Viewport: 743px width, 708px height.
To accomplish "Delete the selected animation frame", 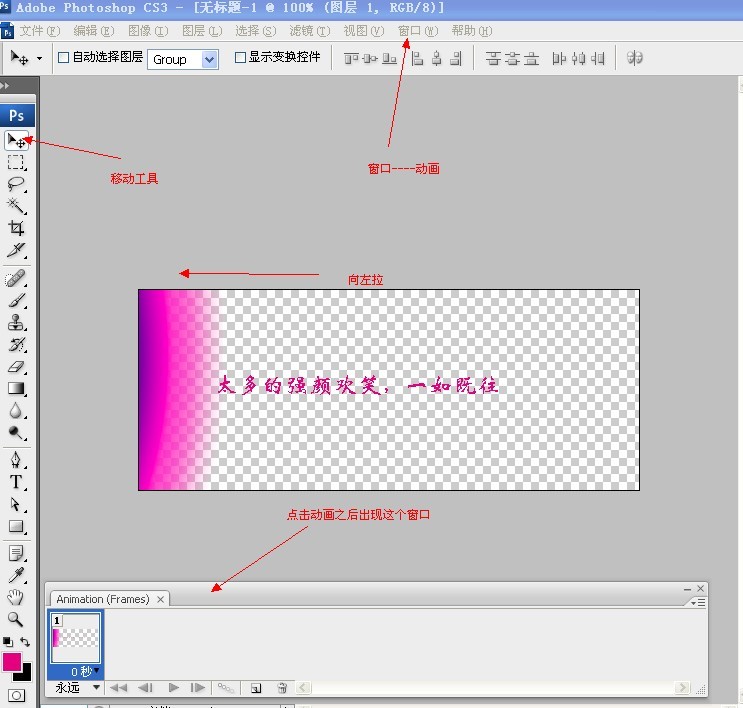I will tap(282, 688).
